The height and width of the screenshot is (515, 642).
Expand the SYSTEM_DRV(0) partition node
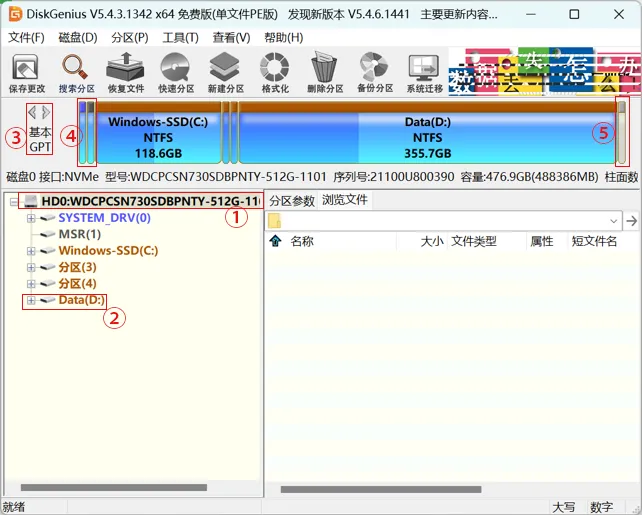31,218
